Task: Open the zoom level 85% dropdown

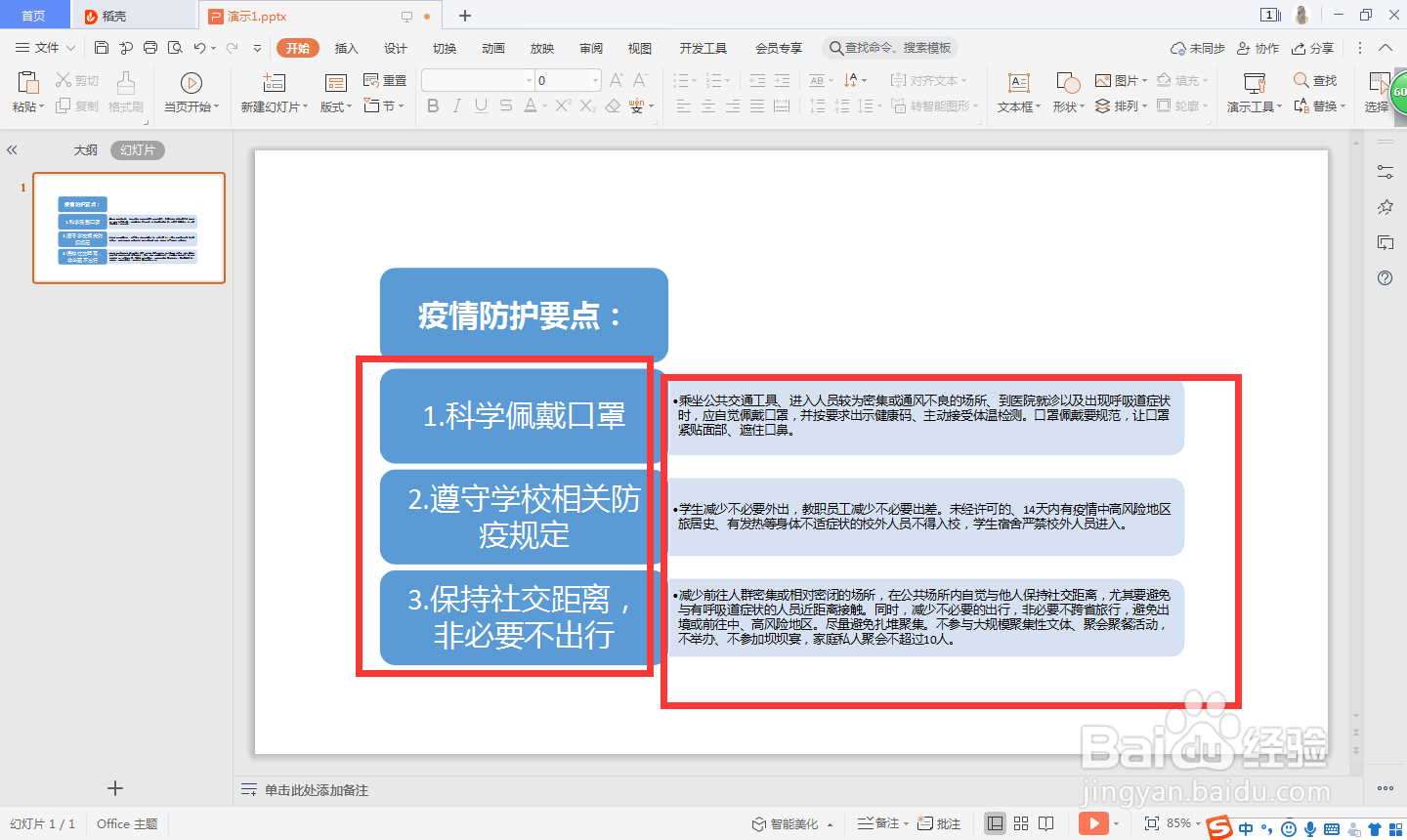Action: pos(1185,823)
